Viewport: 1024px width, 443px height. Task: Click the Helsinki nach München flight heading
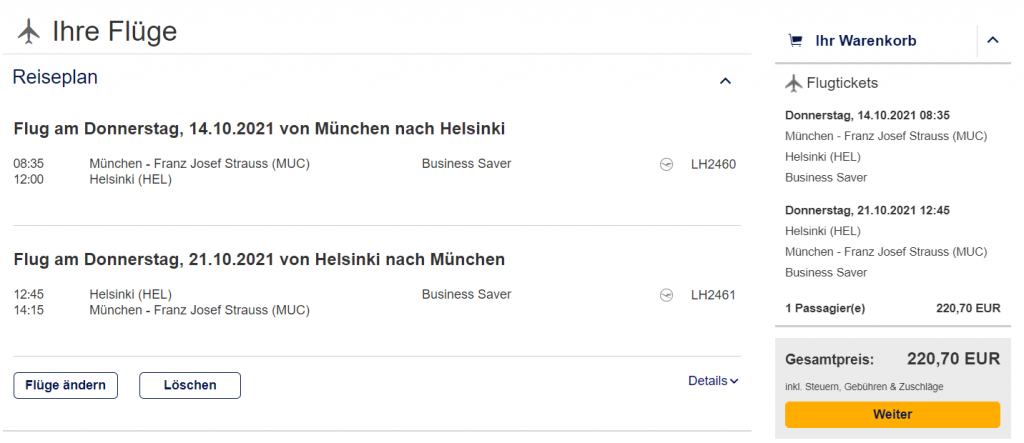point(259,260)
